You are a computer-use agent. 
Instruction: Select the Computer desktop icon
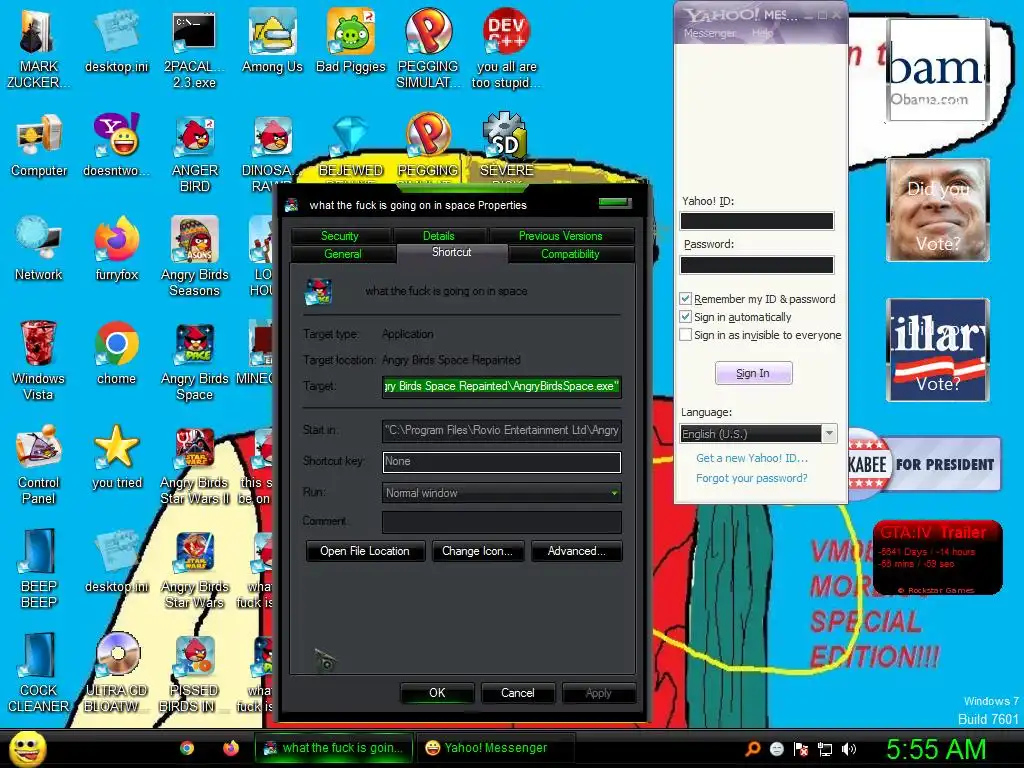point(39,145)
